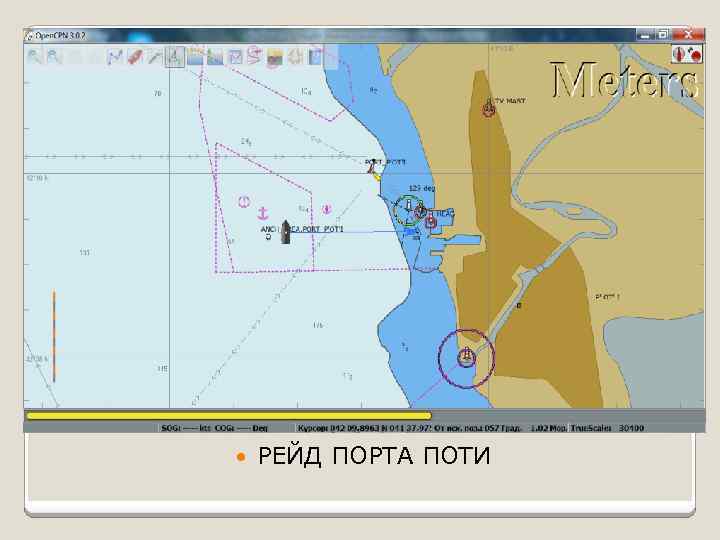Click the Zoom Out magnifier icon
Image resolution: width=720 pixels, height=540 pixels.
click(54, 57)
